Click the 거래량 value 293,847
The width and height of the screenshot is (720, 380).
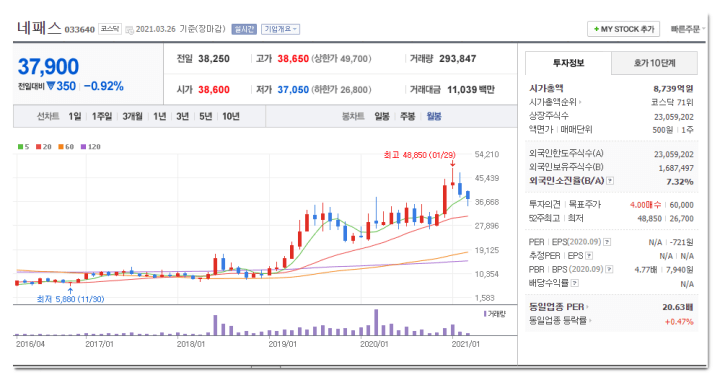pyautogui.click(x=457, y=59)
